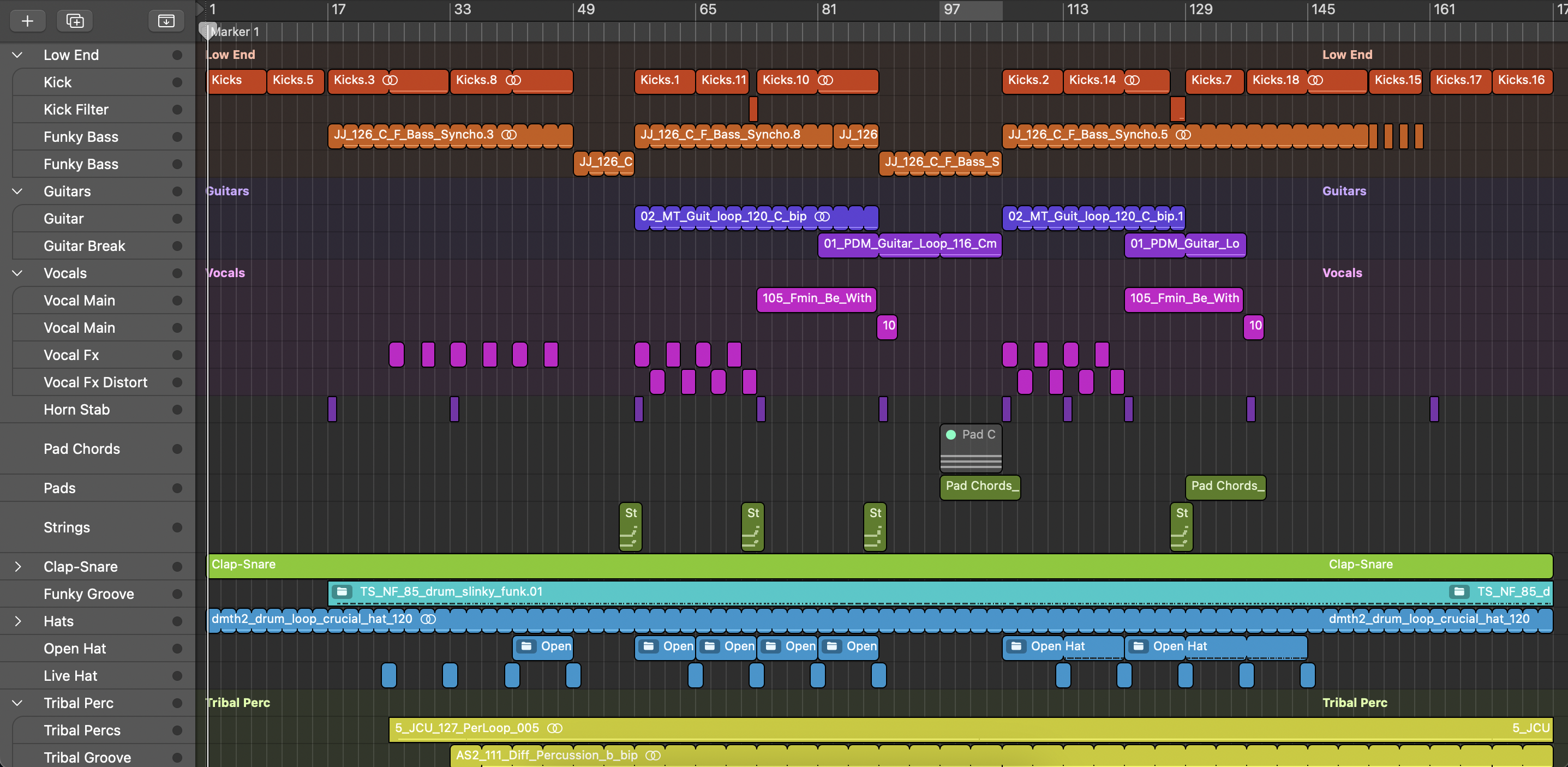Screen dimensions: 1568x767
Task: Select the Funky Groove track
Action: click(x=98, y=594)
